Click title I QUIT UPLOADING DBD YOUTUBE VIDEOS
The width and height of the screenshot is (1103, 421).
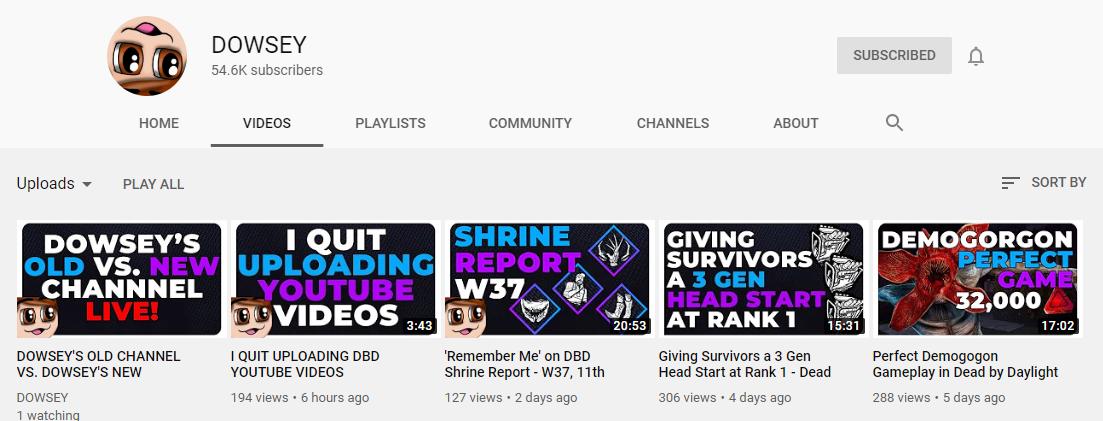[305, 364]
